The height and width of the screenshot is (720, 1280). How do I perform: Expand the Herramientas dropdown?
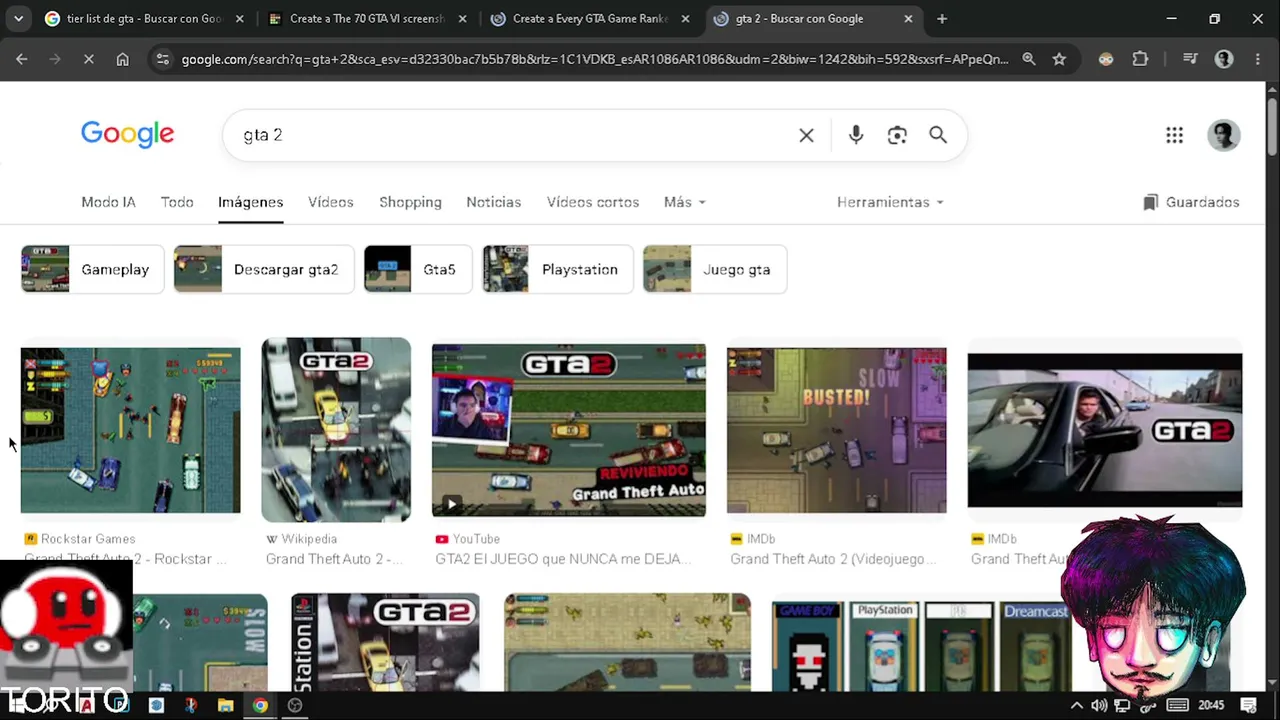pyautogui.click(x=890, y=202)
